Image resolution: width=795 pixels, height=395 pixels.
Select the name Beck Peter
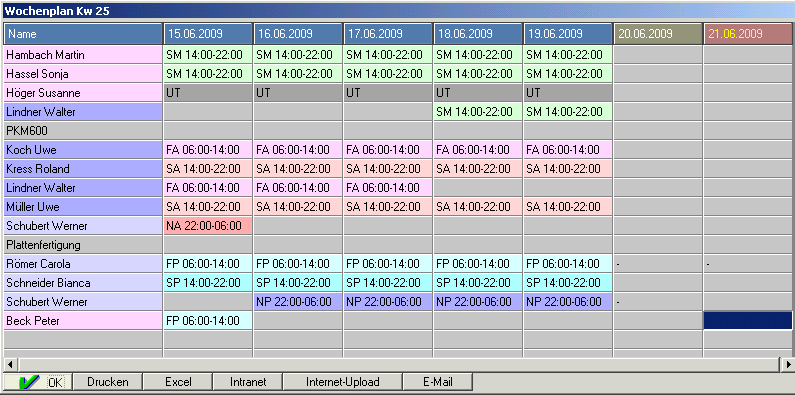pyautogui.click(x=83, y=321)
